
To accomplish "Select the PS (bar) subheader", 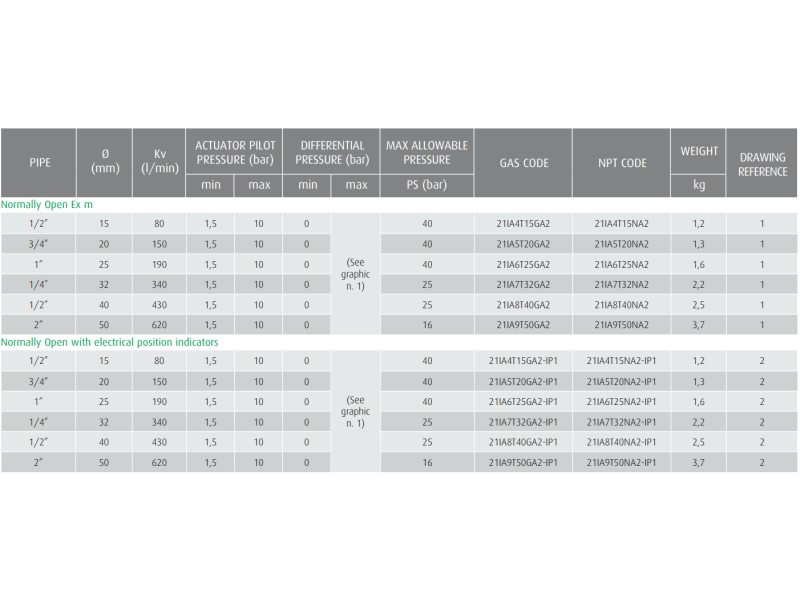I will coord(427,186).
